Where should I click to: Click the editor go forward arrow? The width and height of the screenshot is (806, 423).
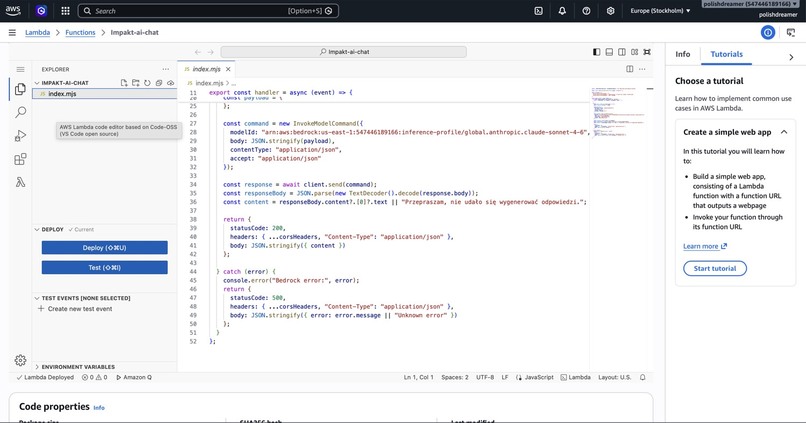[x=210, y=52]
